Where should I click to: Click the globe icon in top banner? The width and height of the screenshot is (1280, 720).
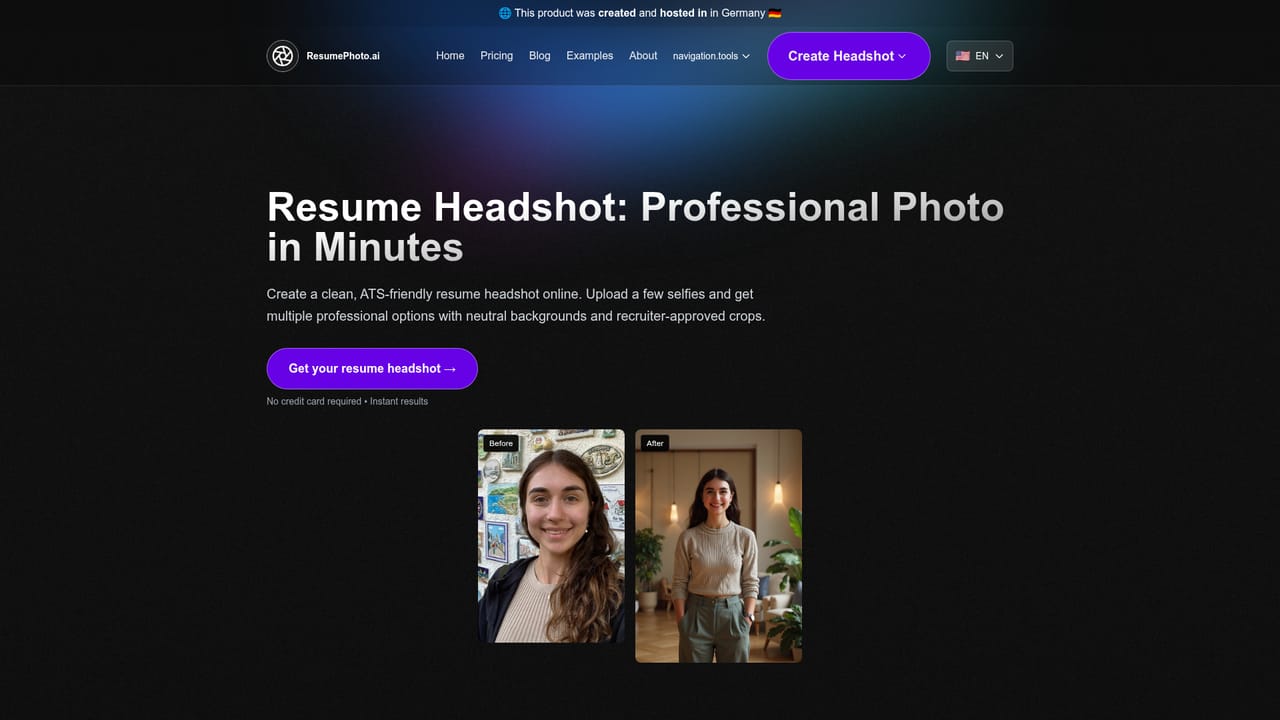(505, 13)
